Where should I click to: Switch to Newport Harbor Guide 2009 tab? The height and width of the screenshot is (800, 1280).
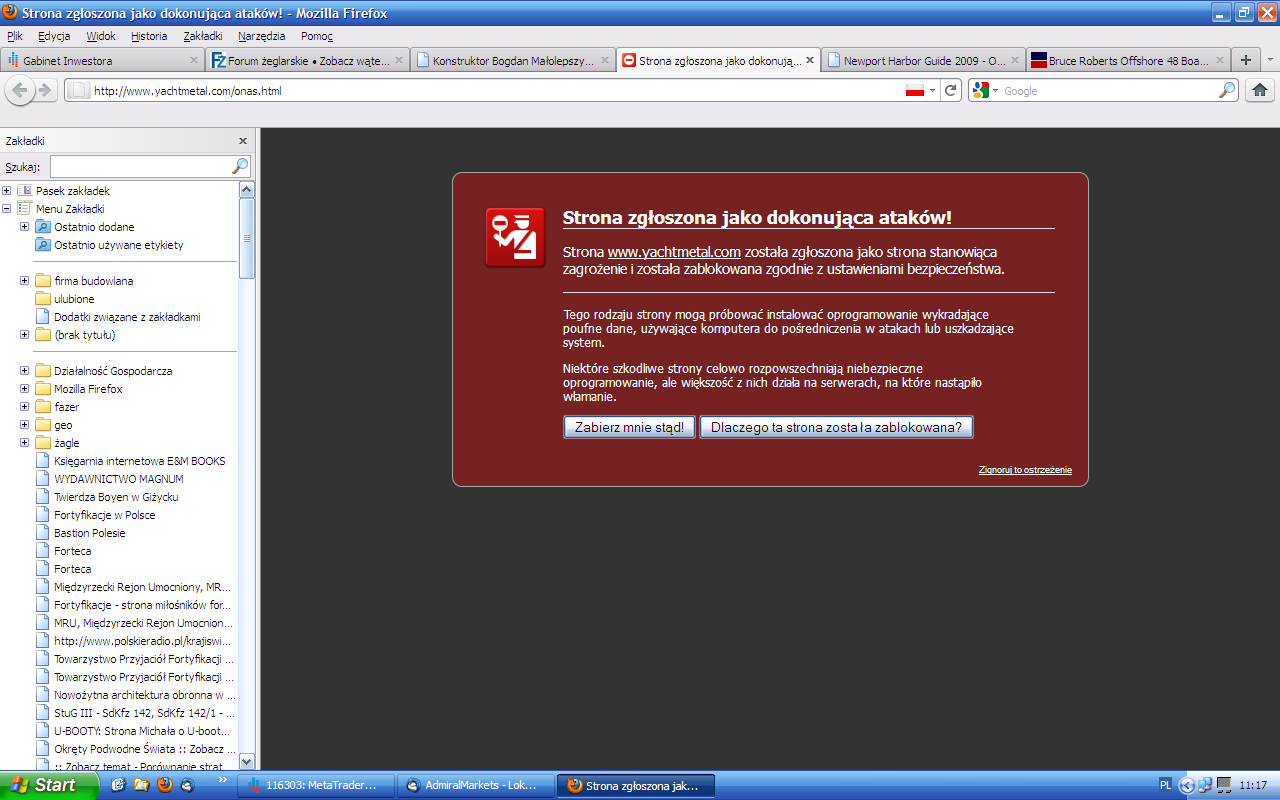922,60
